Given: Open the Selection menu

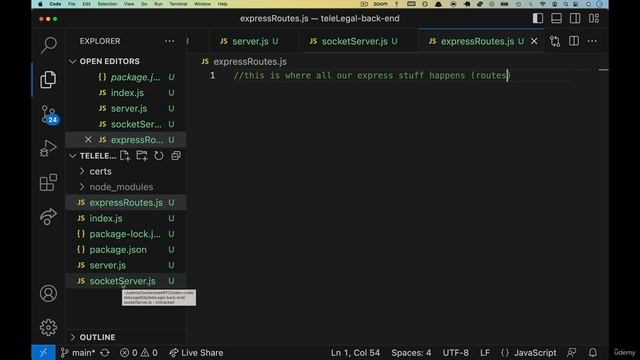Looking at the screenshot, I should click(x=107, y=4).
